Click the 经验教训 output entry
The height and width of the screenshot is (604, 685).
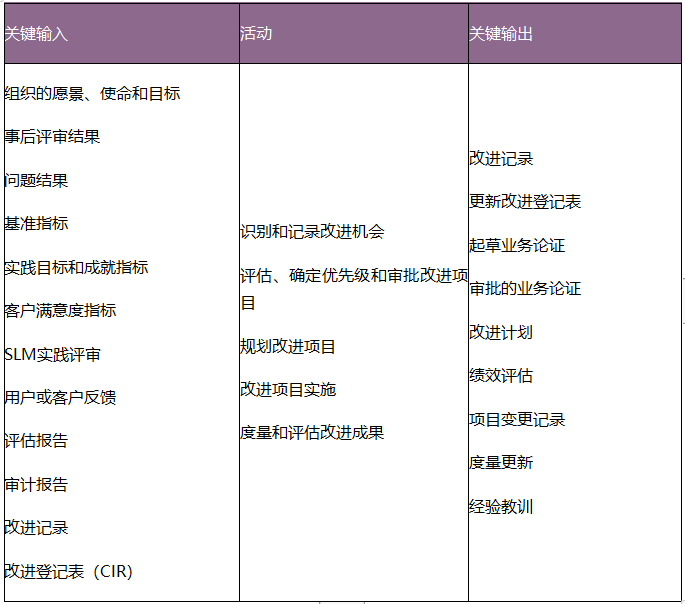(x=501, y=507)
